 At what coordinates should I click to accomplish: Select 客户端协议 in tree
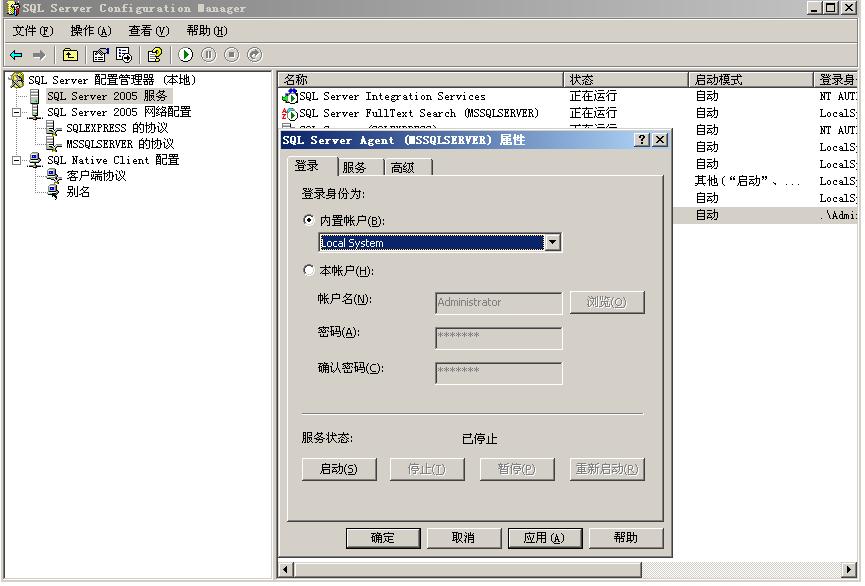pyautogui.click(x=96, y=176)
